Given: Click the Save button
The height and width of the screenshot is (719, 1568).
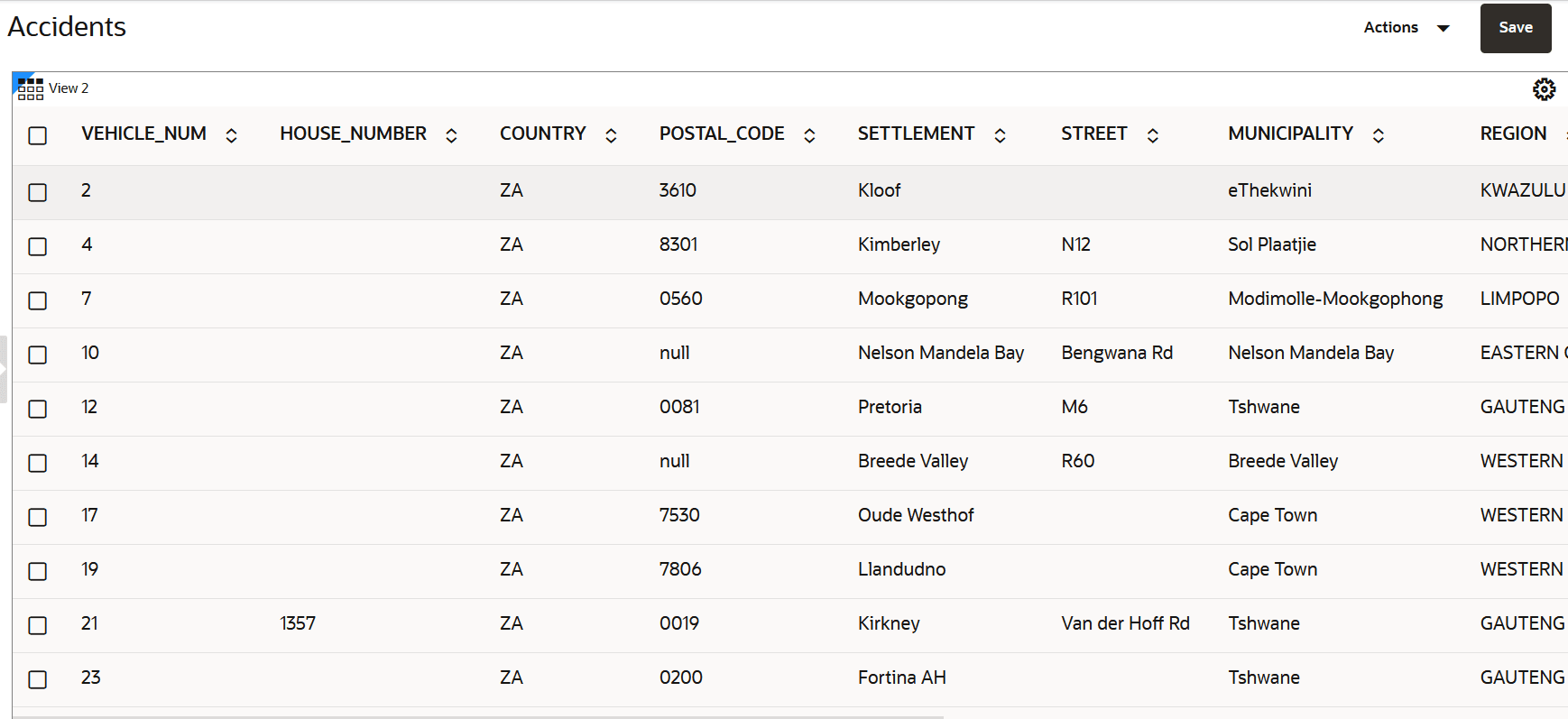Looking at the screenshot, I should [1516, 28].
